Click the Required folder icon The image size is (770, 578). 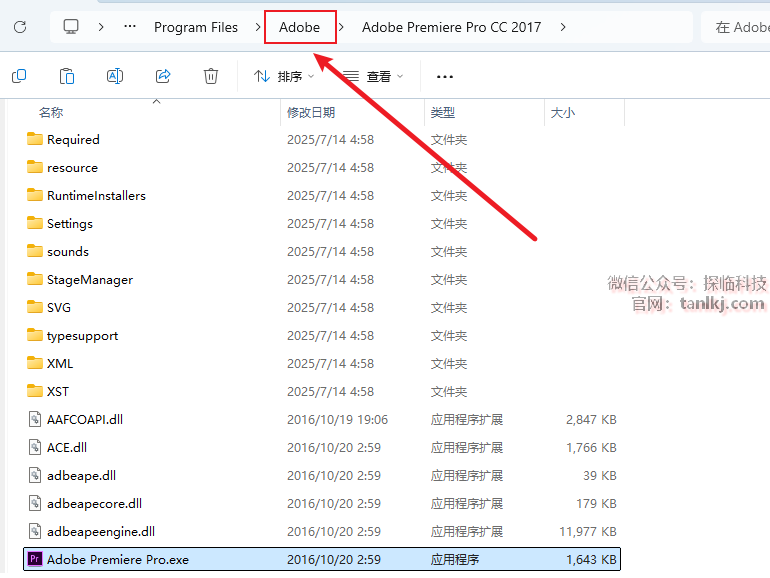click(x=34, y=139)
